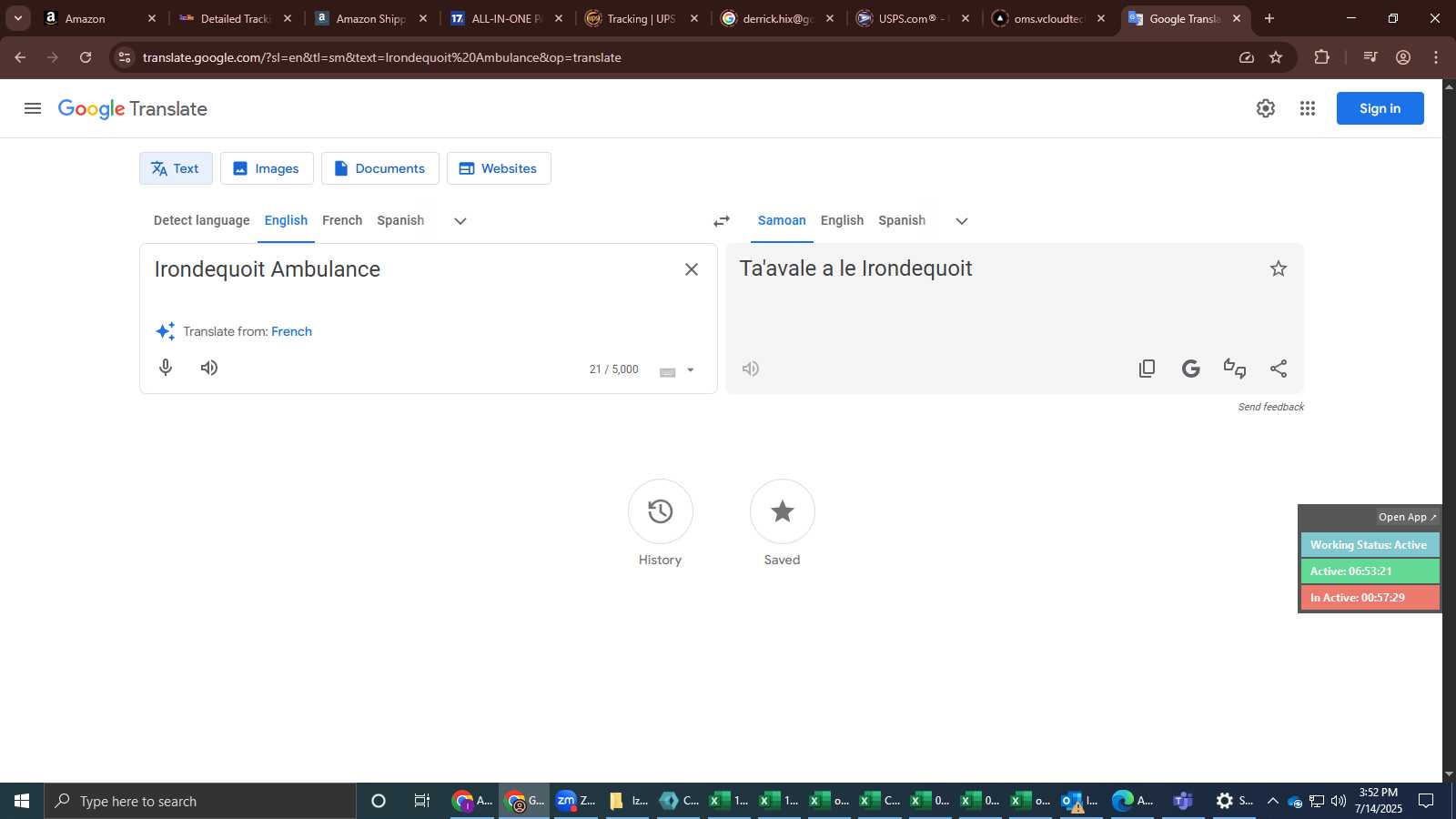This screenshot has width=1456, height=819.
Task: Switch to the Tracking | UPS tab
Action: (x=642, y=18)
